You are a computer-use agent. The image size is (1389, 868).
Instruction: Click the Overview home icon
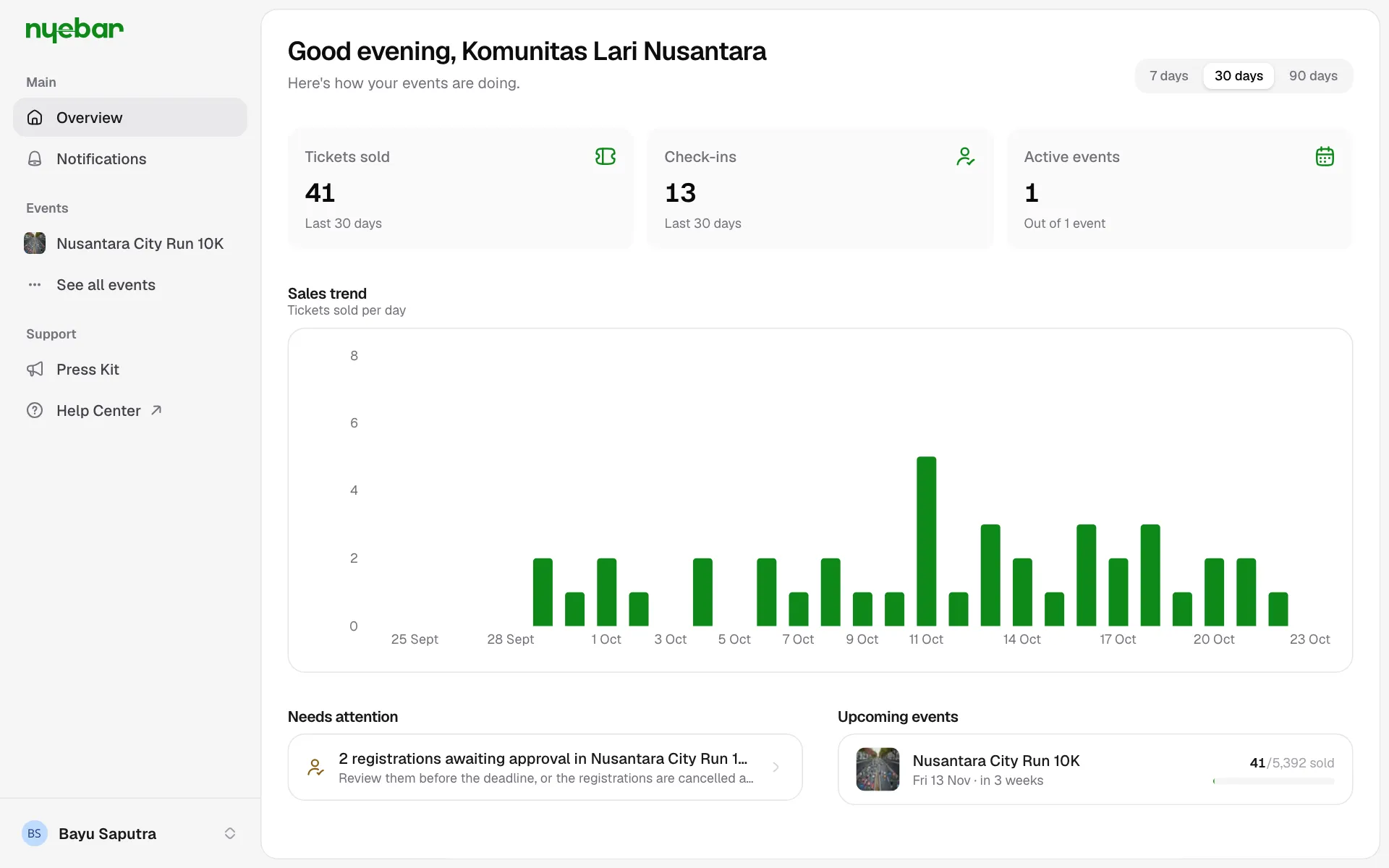pos(35,117)
